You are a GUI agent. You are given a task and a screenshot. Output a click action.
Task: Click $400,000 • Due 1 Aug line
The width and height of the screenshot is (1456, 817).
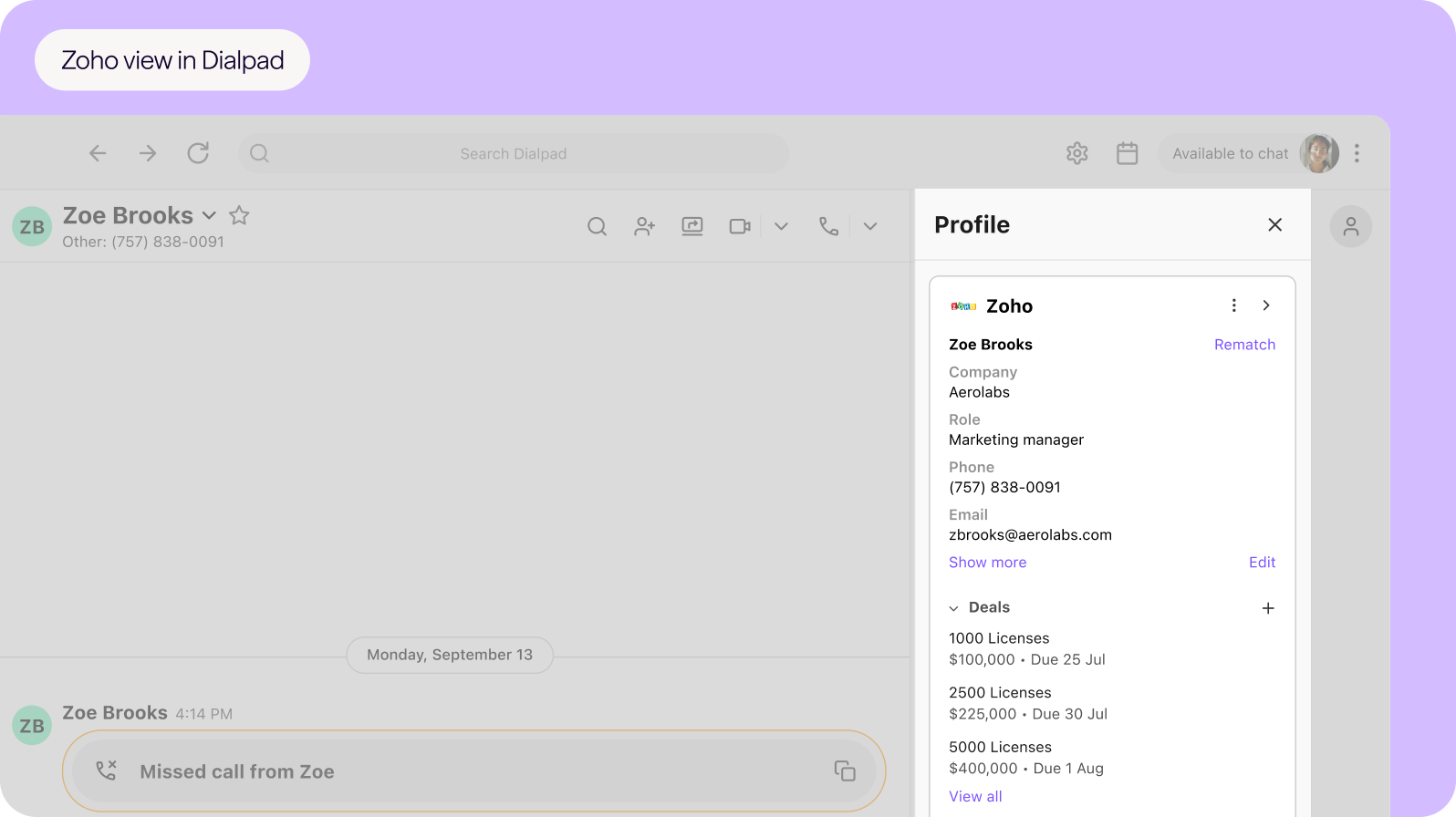click(x=1026, y=770)
